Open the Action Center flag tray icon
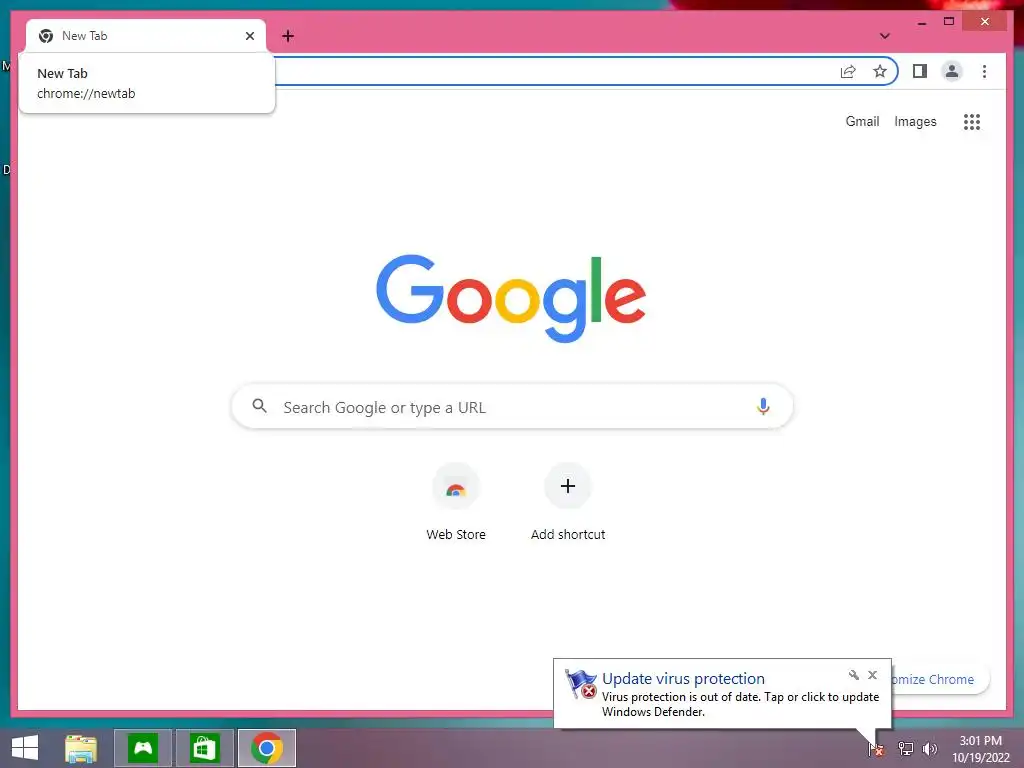This screenshot has height=768, width=1024. coord(876,749)
